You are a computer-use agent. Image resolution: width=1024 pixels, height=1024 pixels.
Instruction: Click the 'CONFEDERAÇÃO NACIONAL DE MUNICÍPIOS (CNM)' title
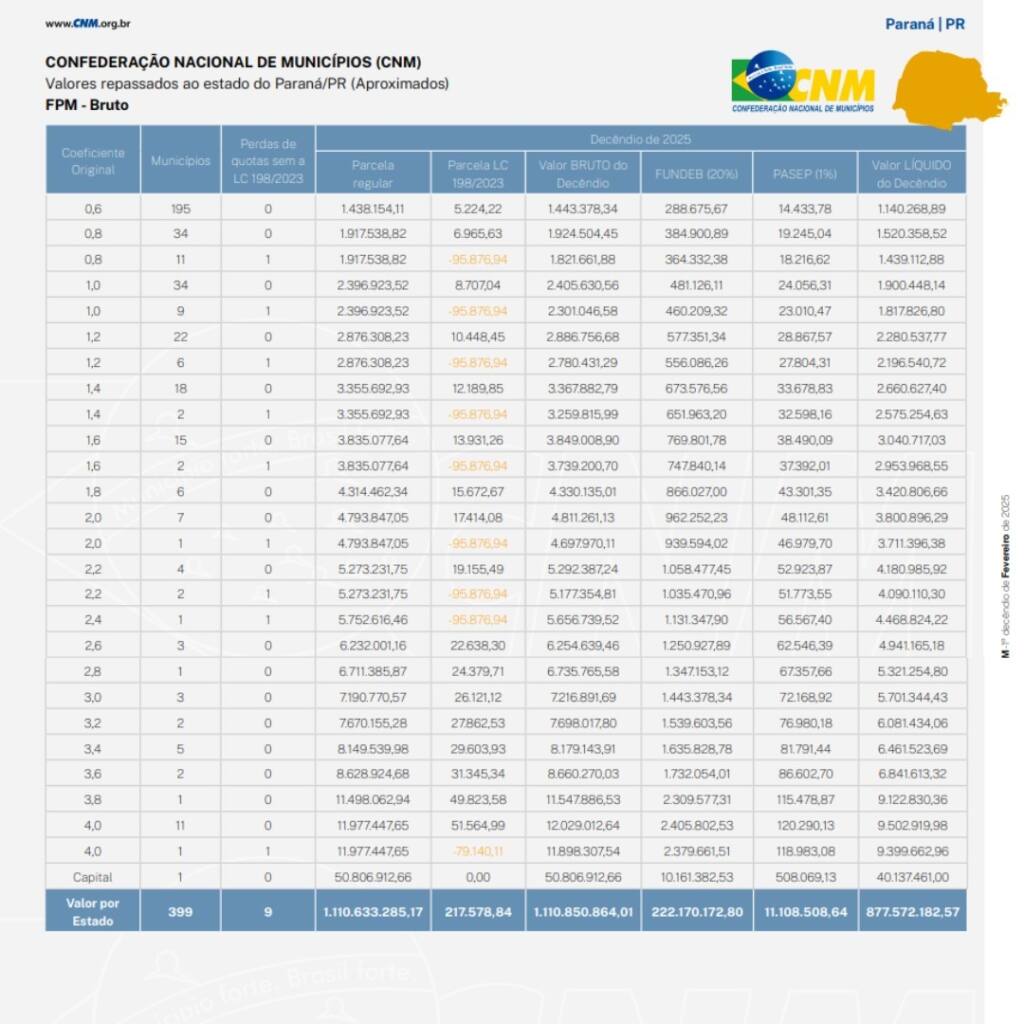point(233,62)
